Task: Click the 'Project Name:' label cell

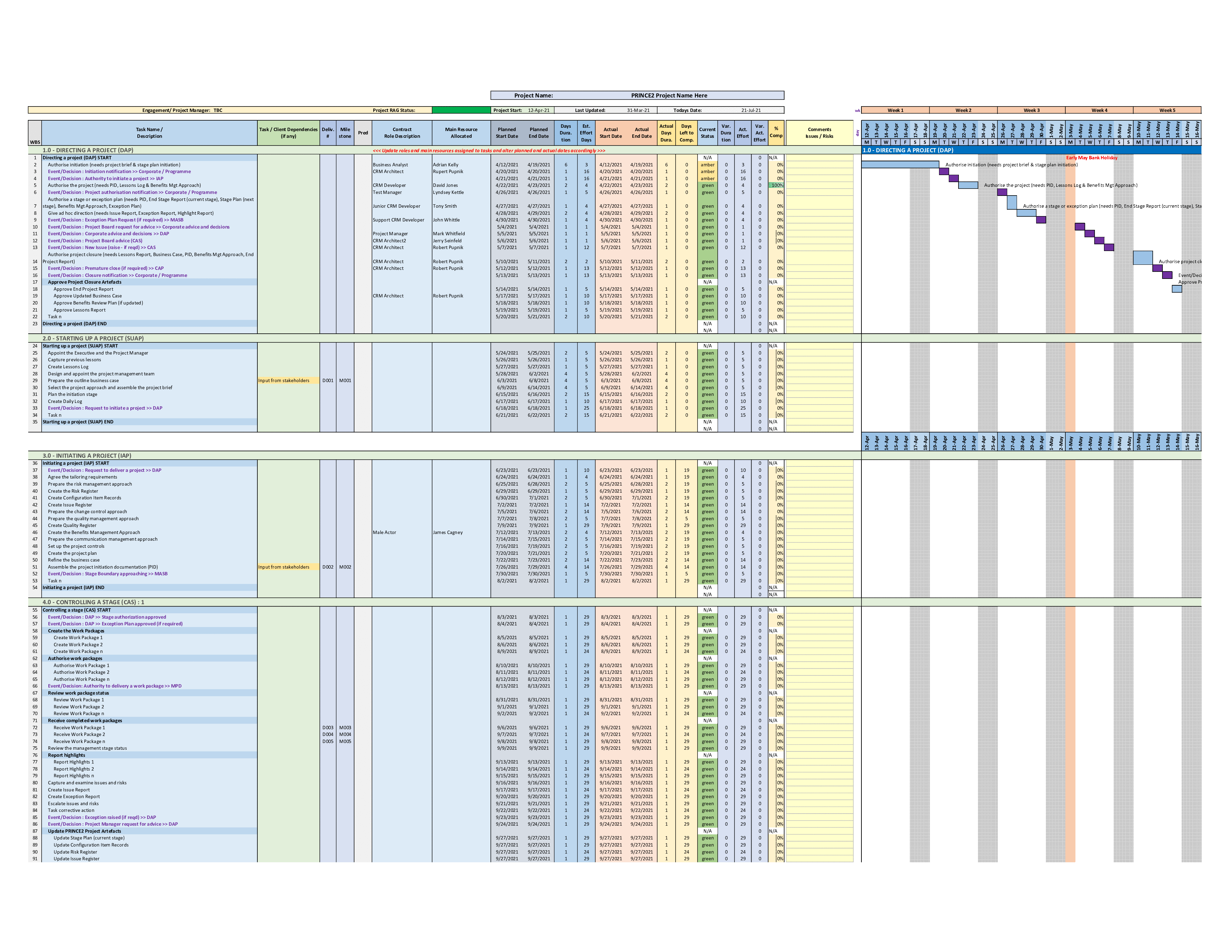Action: tap(533, 95)
